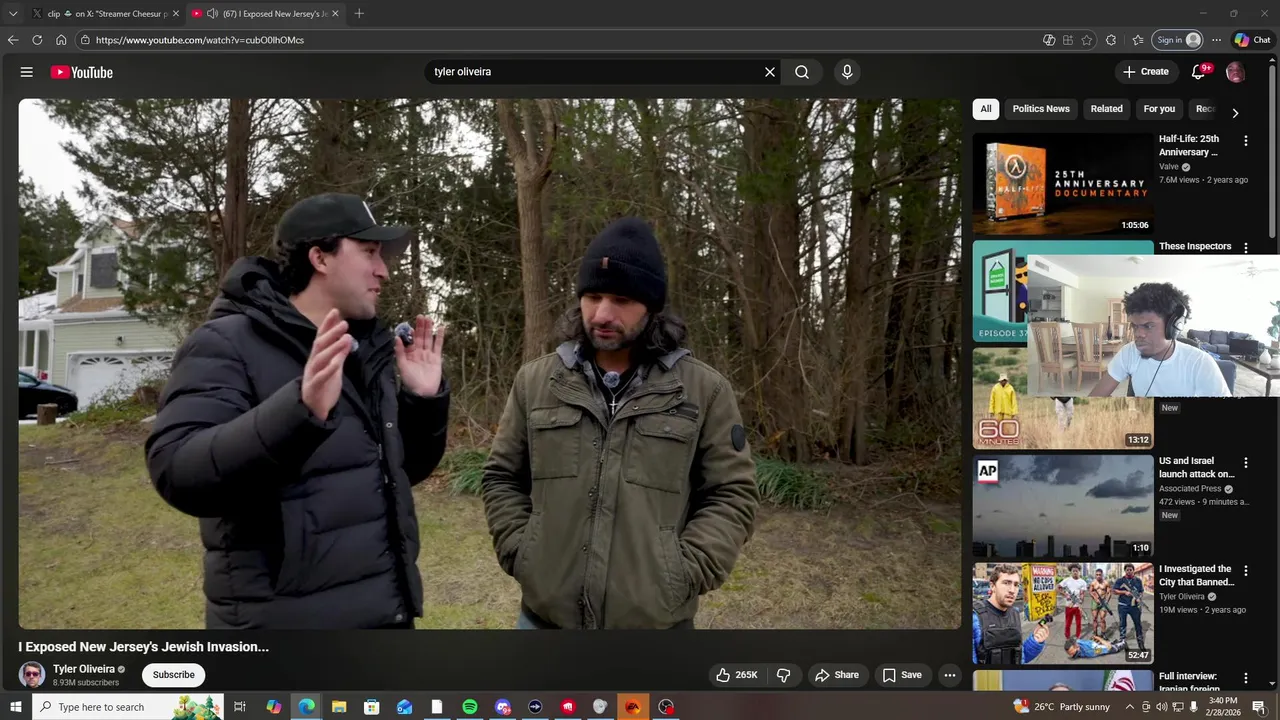Open more actions ellipsis below video
Viewport: 1280px width, 720px height.
point(950,675)
